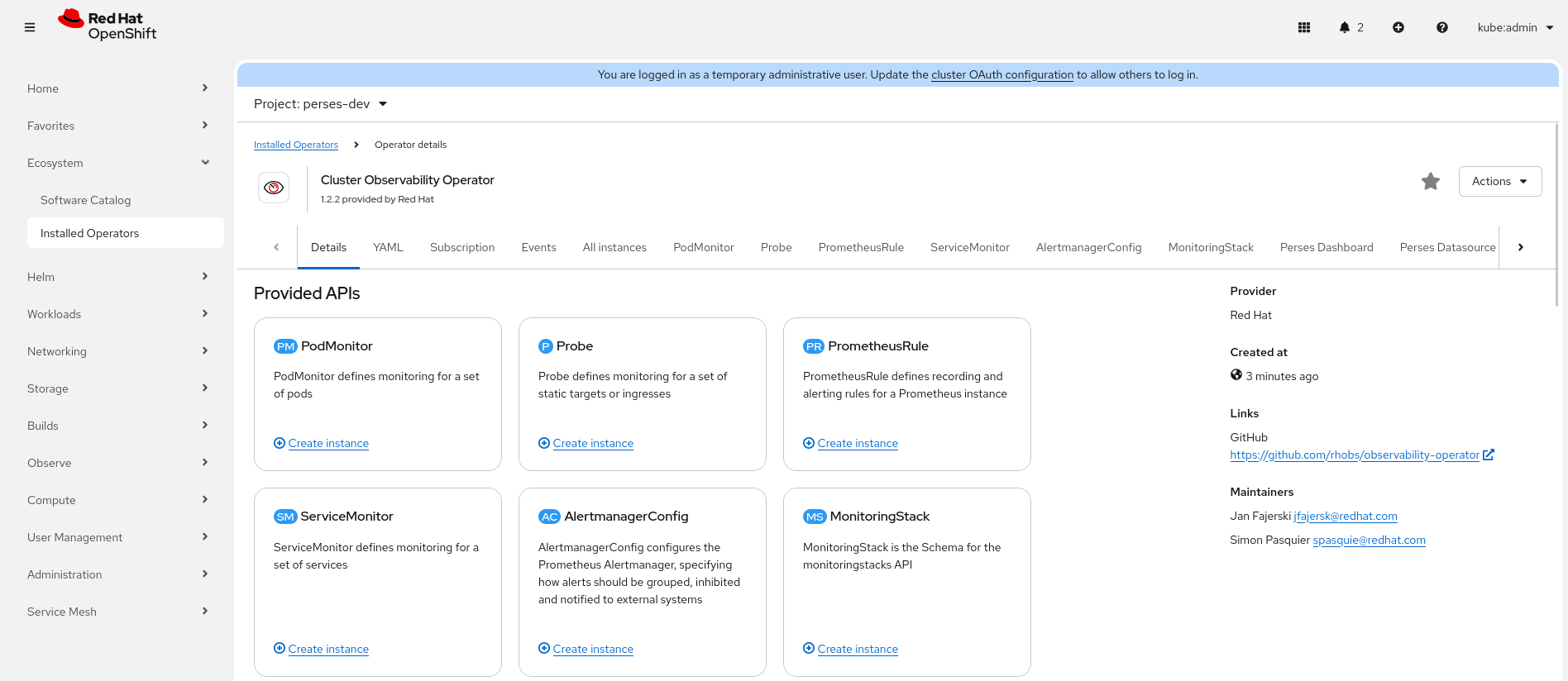Open the application launcher grid

pyautogui.click(x=1304, y=27)
